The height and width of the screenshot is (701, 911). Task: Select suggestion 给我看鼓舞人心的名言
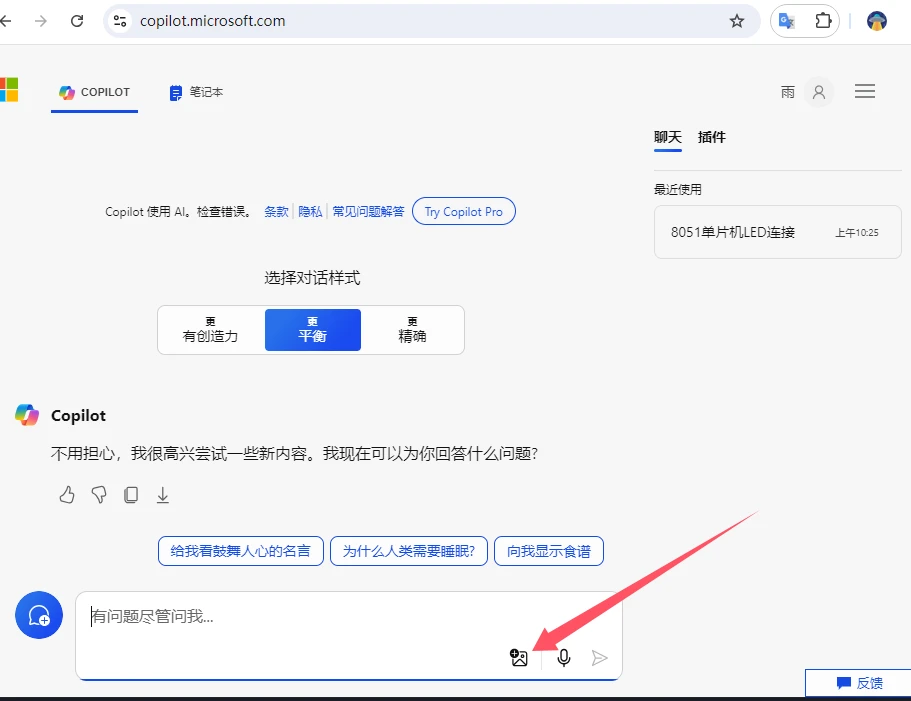pos(241,551)
